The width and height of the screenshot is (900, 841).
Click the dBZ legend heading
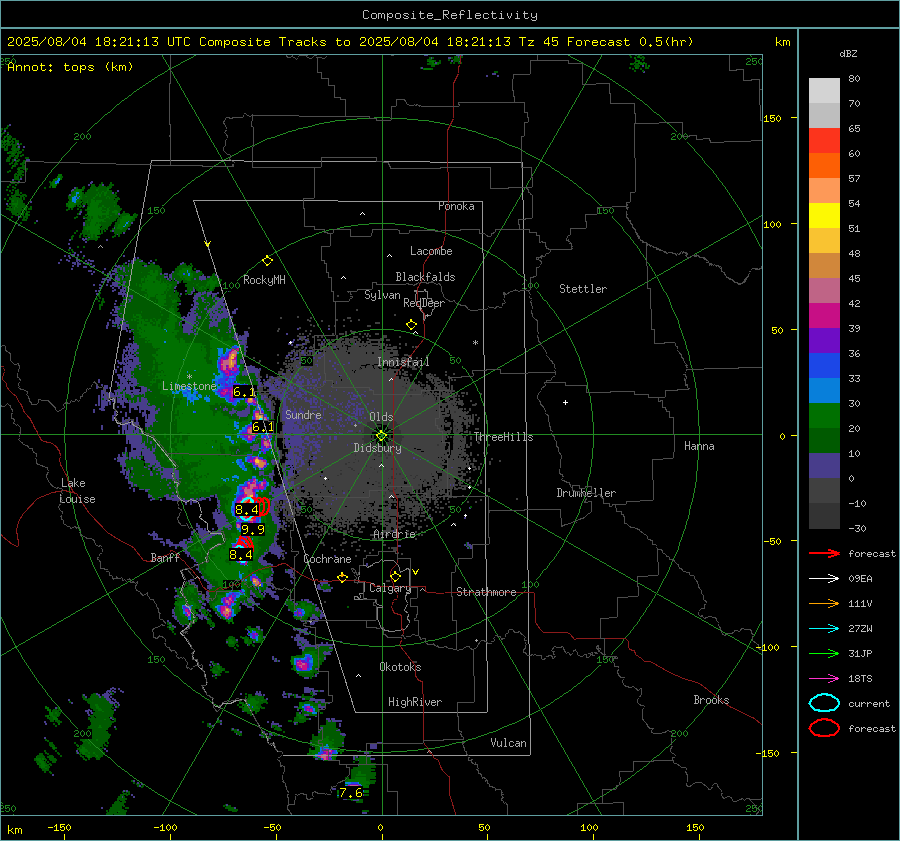pyautogui.click(x=848, y=53)
